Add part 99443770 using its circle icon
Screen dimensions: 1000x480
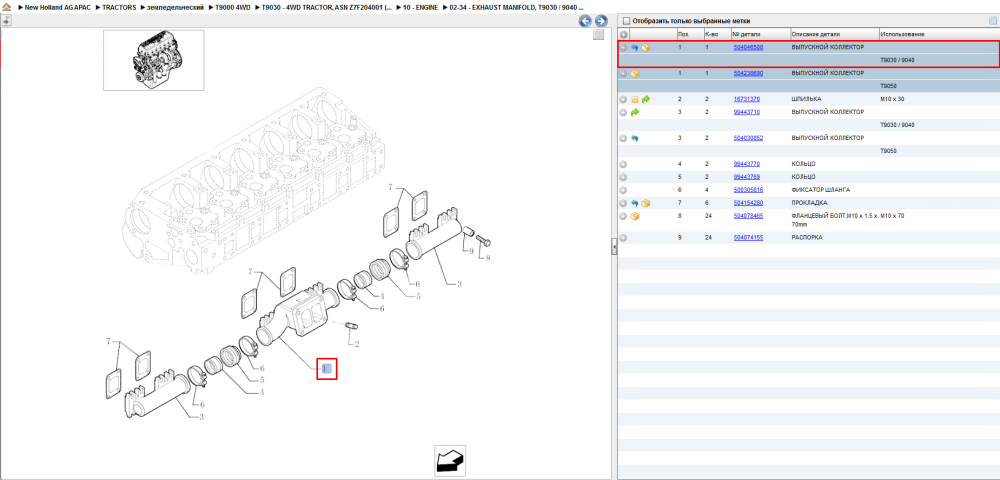pos(624,164)
